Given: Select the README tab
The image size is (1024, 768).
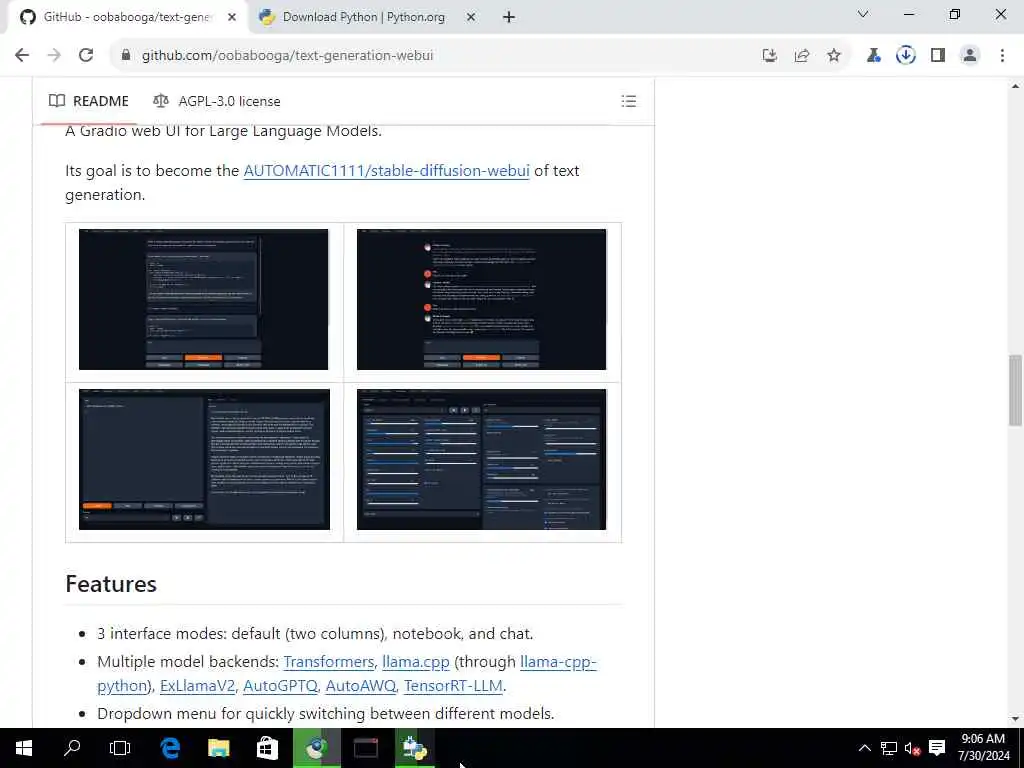Looking at the screenshot, I should [89, 101].
